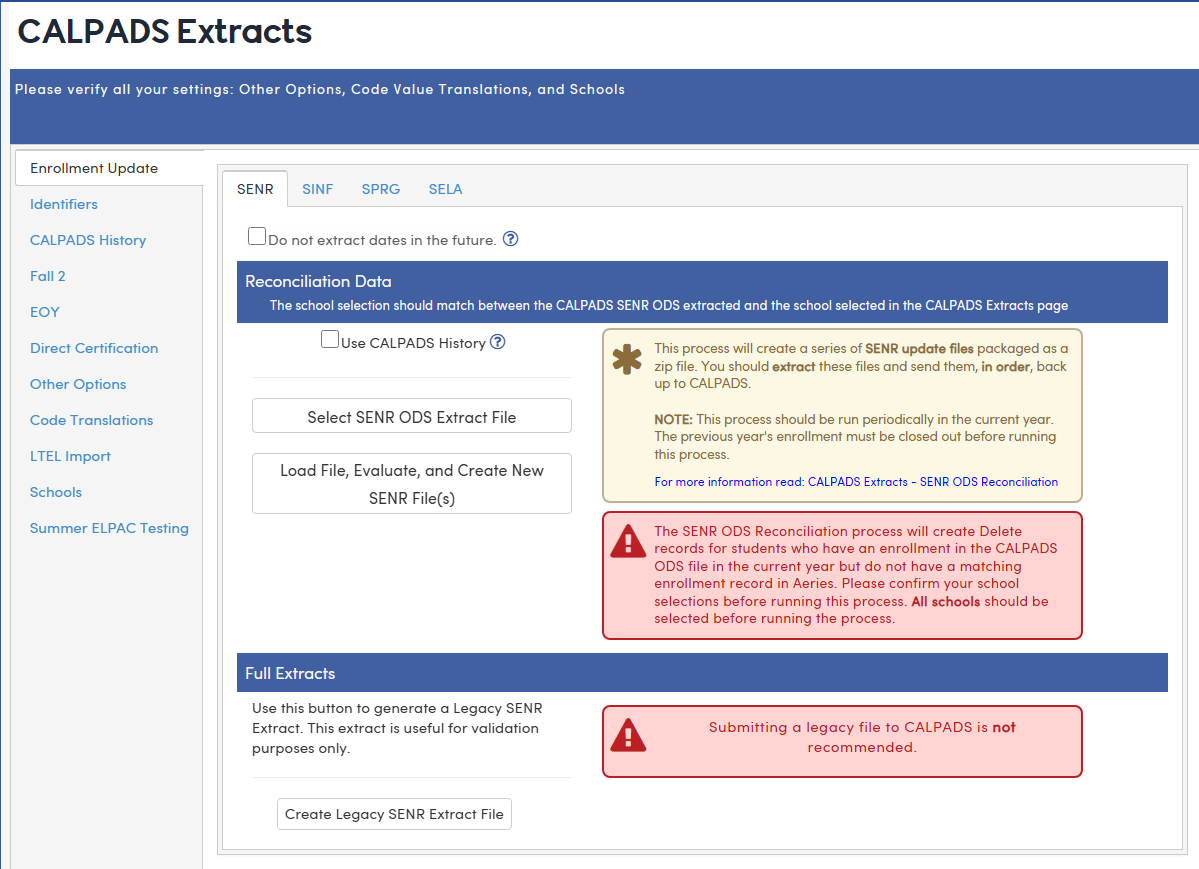Screen dimensions: 1199x869
Task: Click Load File, Evaluate, and Create button
Action: click(411, 484)
